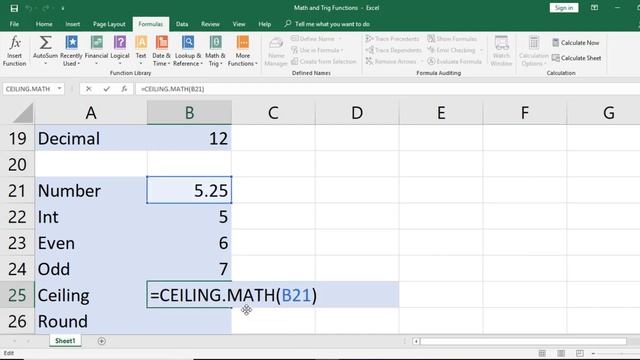Screen dimensions: 640x360
Task: Open the AutoSum function
Action: (45, 51)
